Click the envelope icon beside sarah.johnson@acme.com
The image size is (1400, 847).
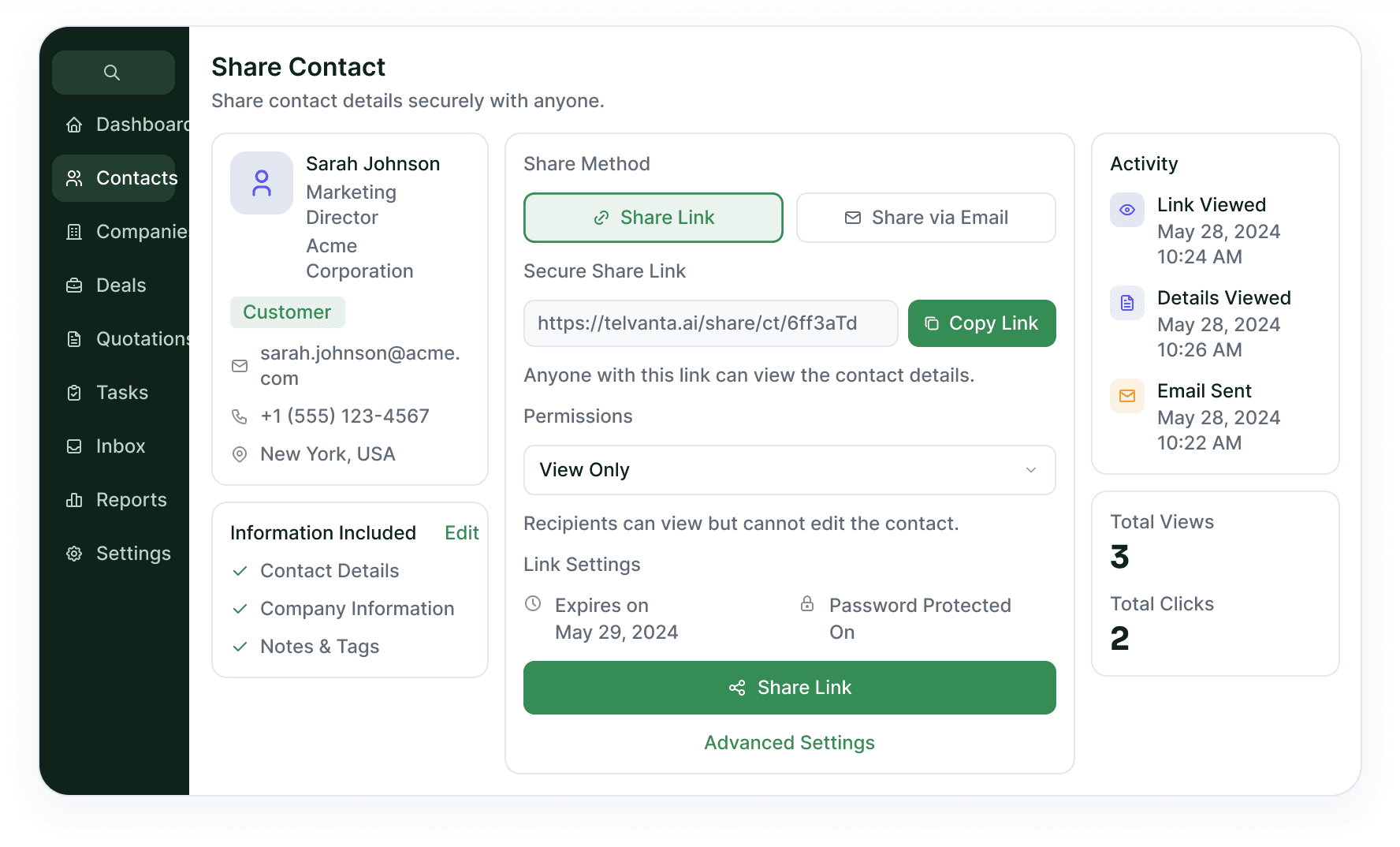[x=240, y=366]
